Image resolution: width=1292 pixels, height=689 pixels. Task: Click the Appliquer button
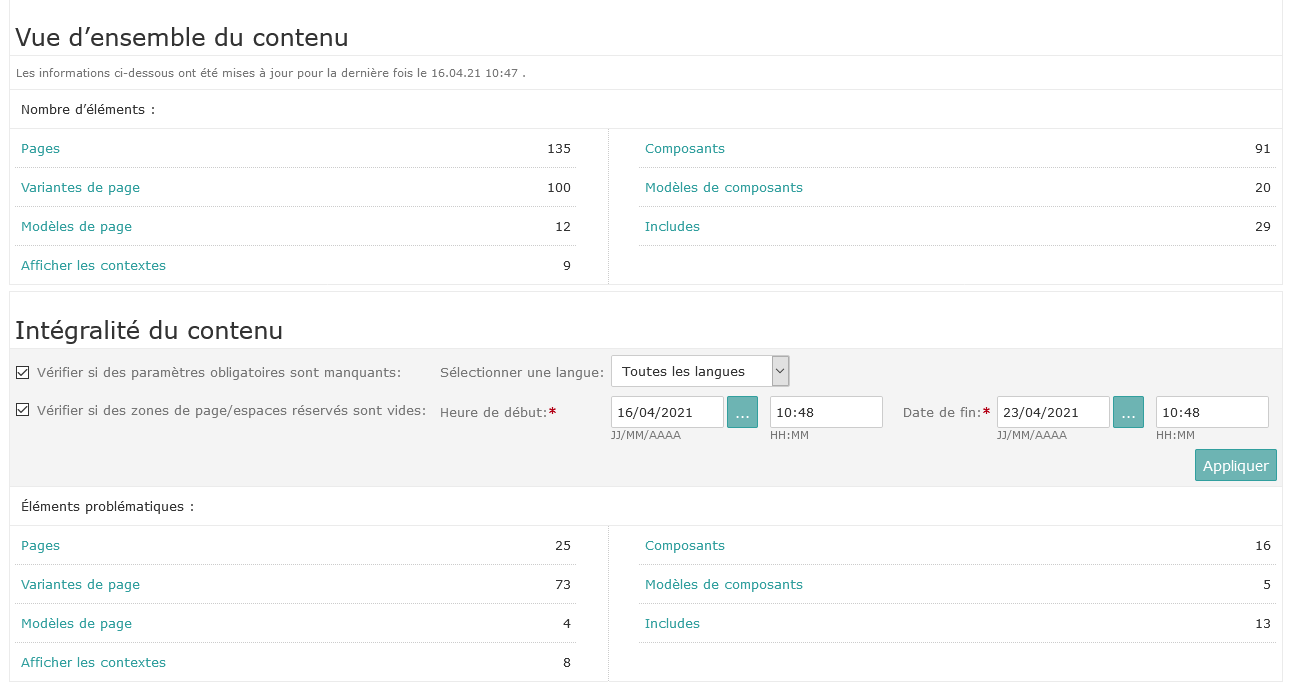pyautogui.click(x=1235, y=465)
